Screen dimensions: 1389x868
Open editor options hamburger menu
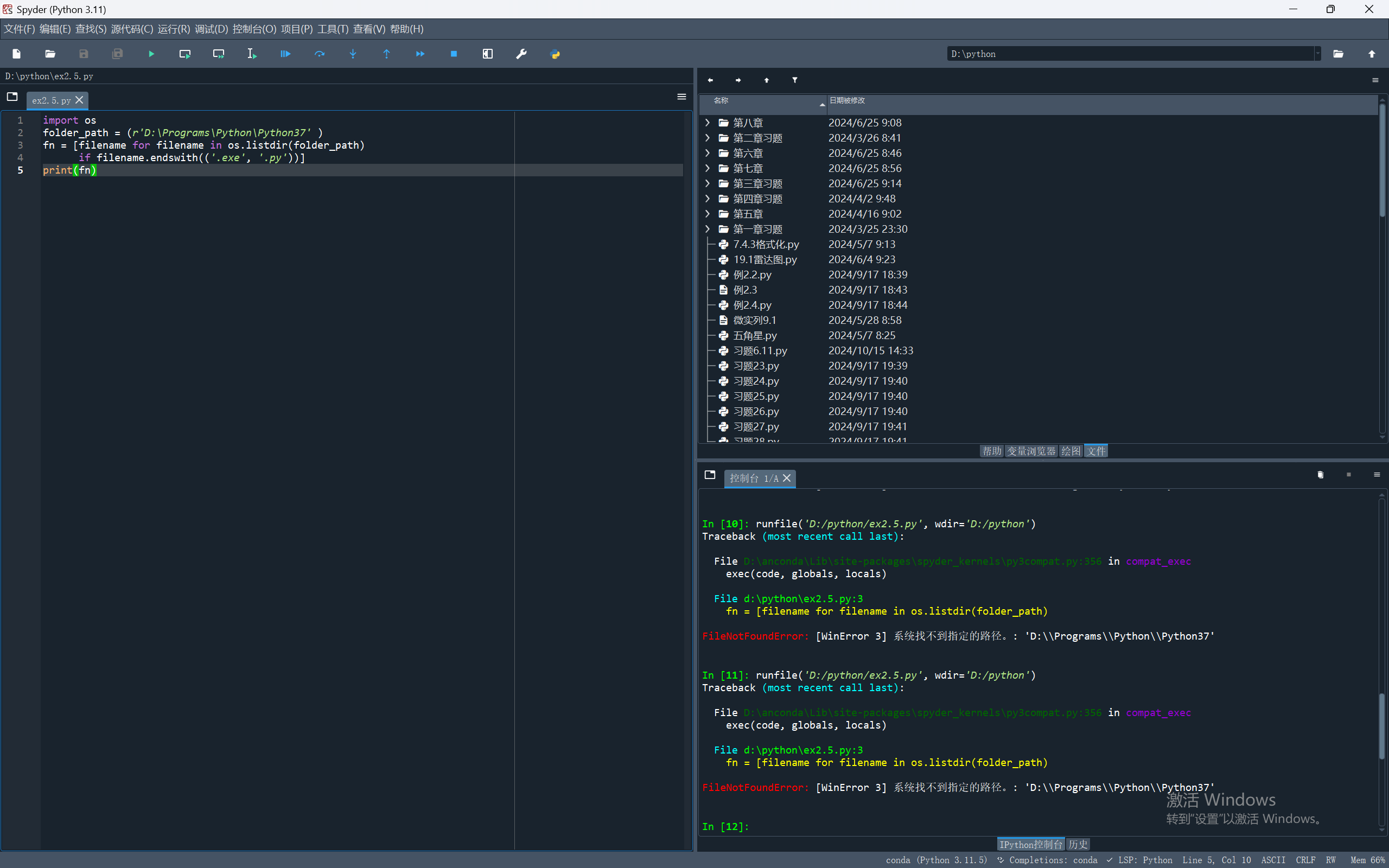[682, 97]
